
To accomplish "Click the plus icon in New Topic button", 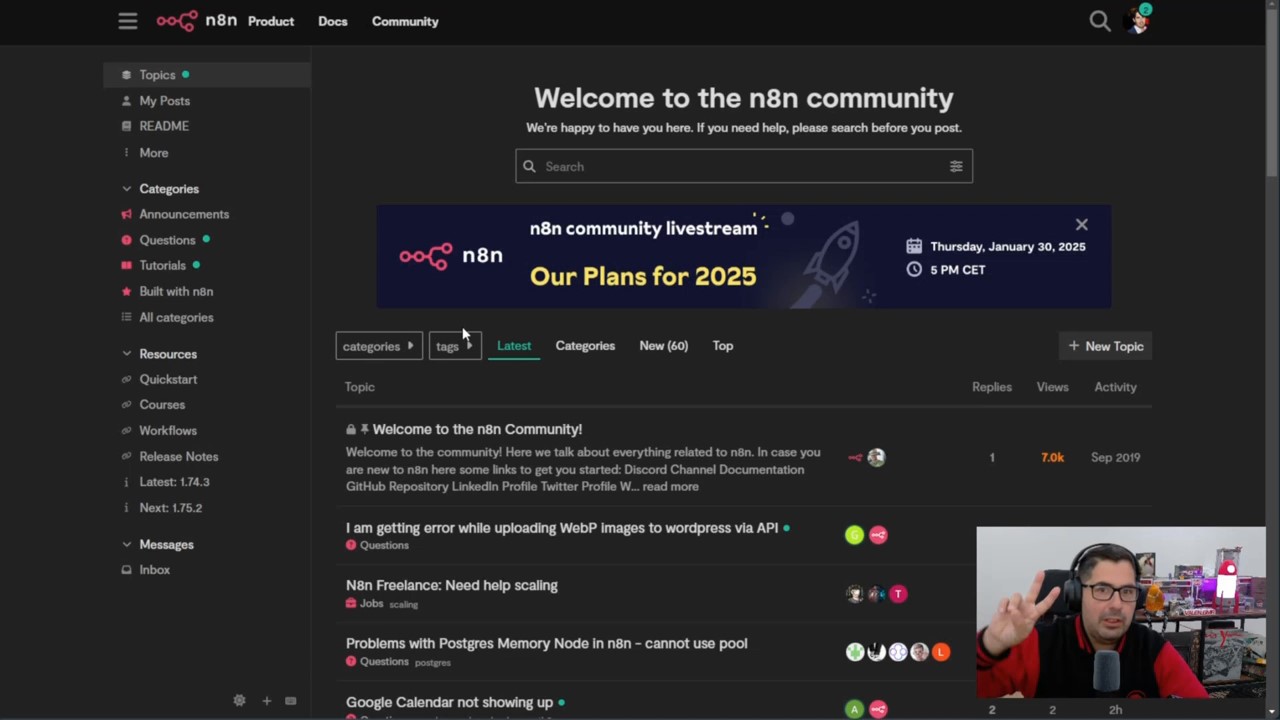I will tap(1073, 346).
